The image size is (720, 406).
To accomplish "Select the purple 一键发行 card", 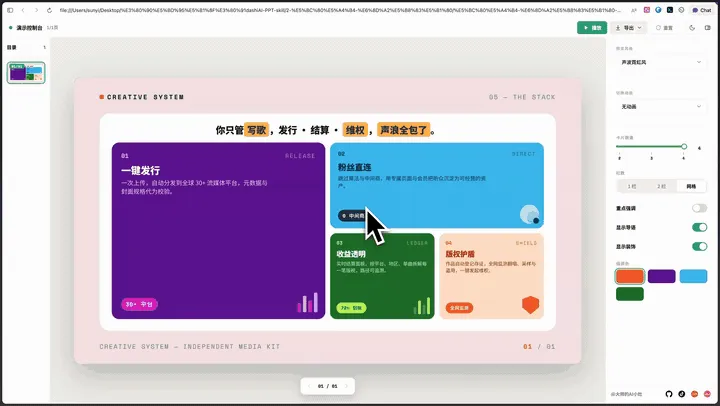I will [x=218, y=231].
